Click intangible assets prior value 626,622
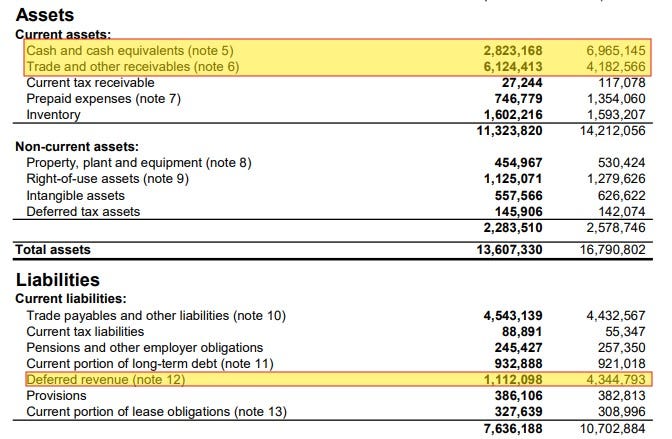Image resolution: width=672 pixels, height=439 pixels. point(621,196)
